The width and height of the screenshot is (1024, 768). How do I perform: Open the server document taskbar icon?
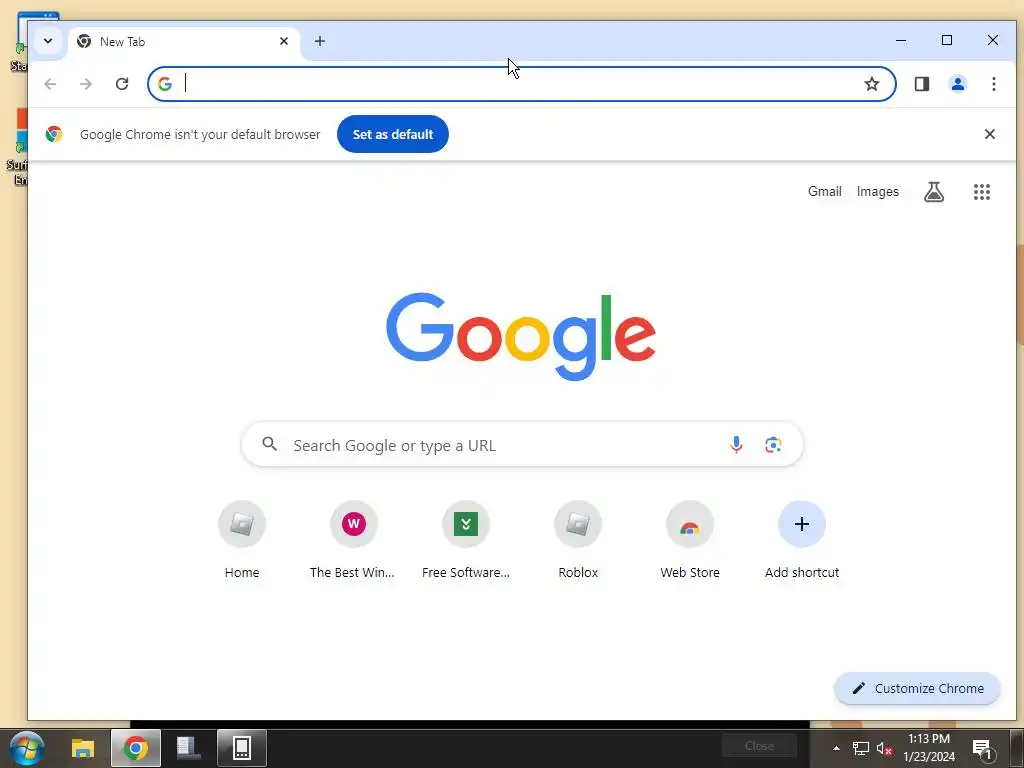pyautogui.click(x=189, y=748)
